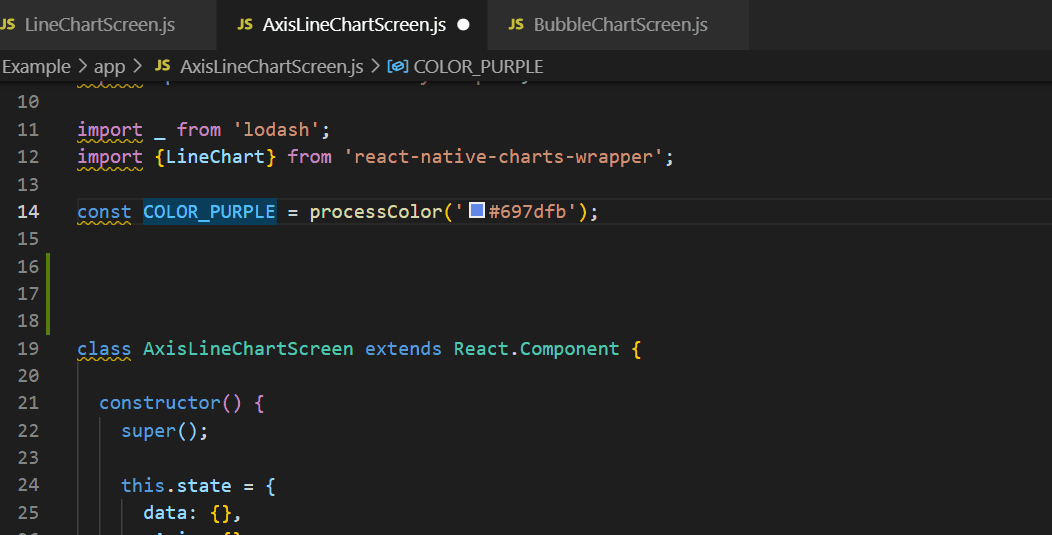
Task: Click line number 21 in gutter
Action: (28, 403)
